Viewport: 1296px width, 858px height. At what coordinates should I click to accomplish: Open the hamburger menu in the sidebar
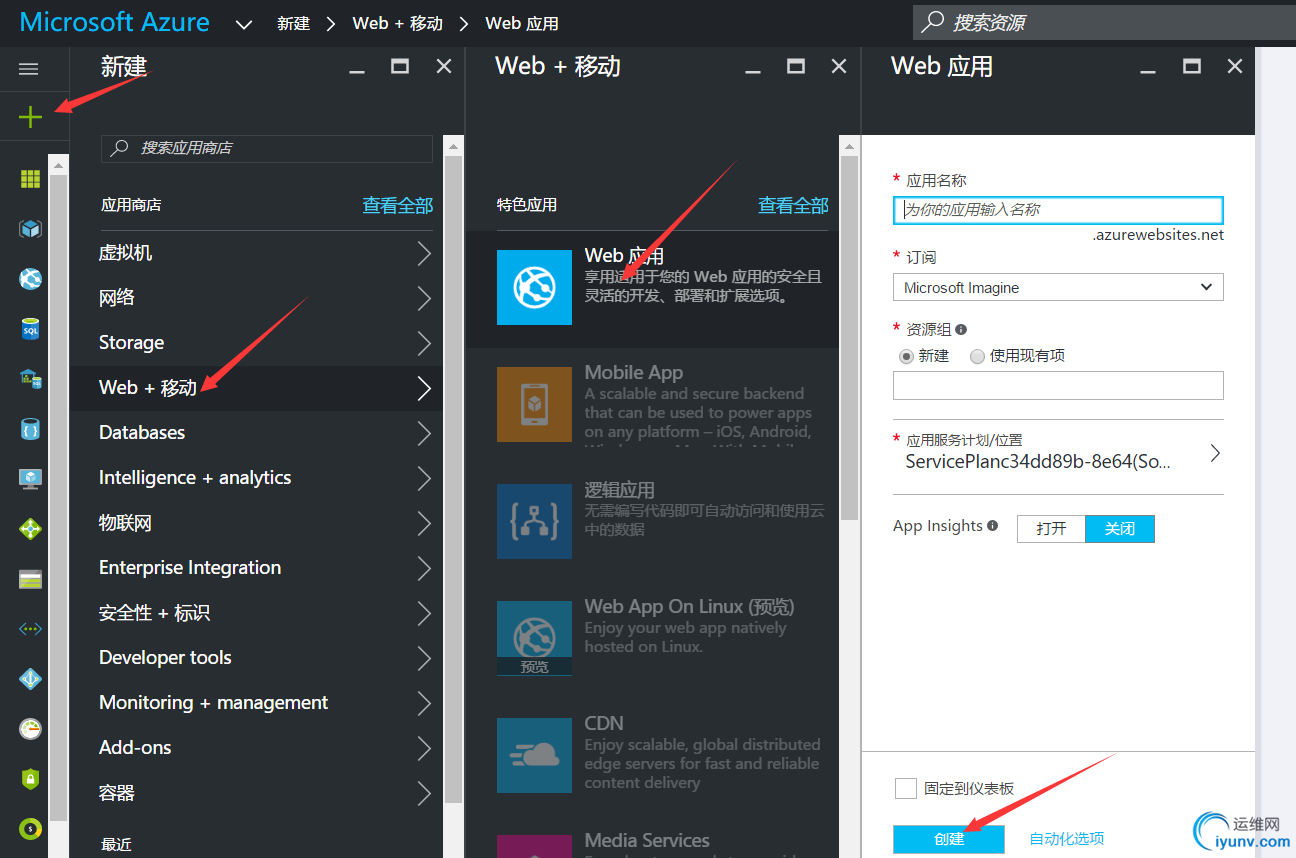pyautogui.click(x=29, y=69)
